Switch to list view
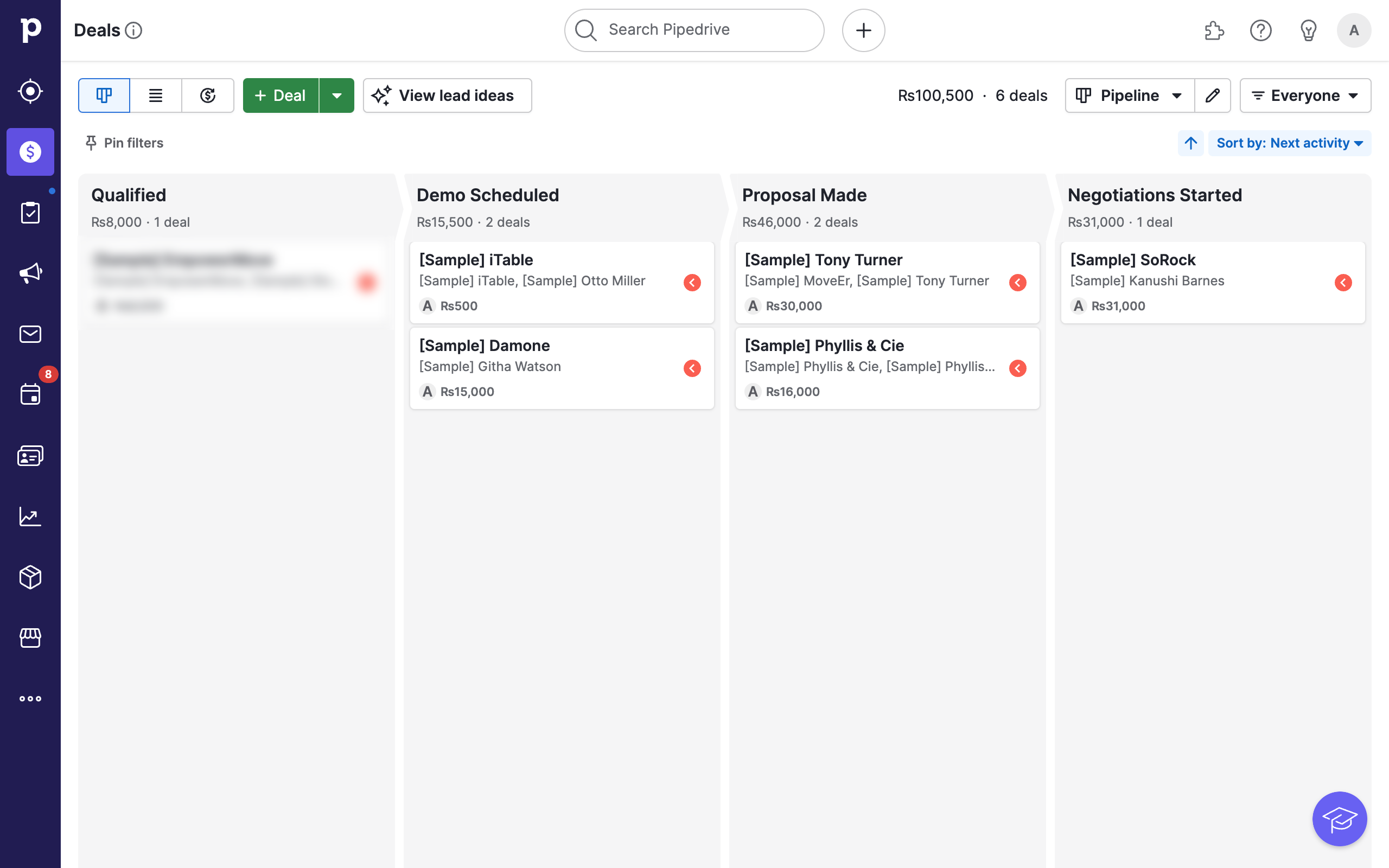This screenshot has height=868, width=1389. 156,95
